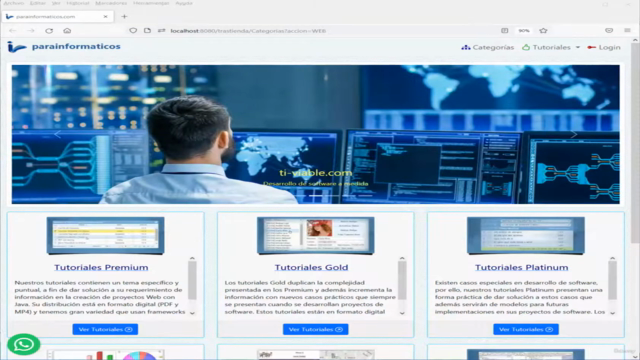Click the parainformaticos brand text
The width and height of the screenshot is (640, 360).
pyautogui.click(x=76, y=47)
